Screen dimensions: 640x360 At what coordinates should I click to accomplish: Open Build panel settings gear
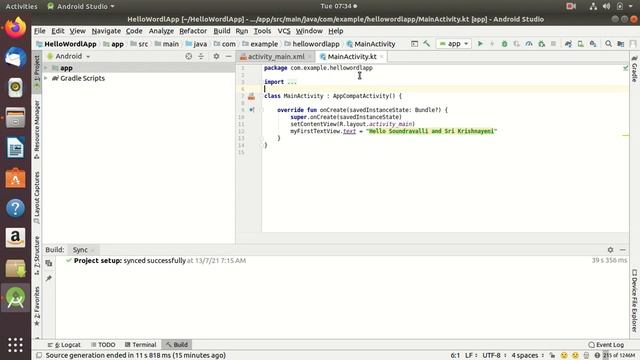(x=611, y=249)
